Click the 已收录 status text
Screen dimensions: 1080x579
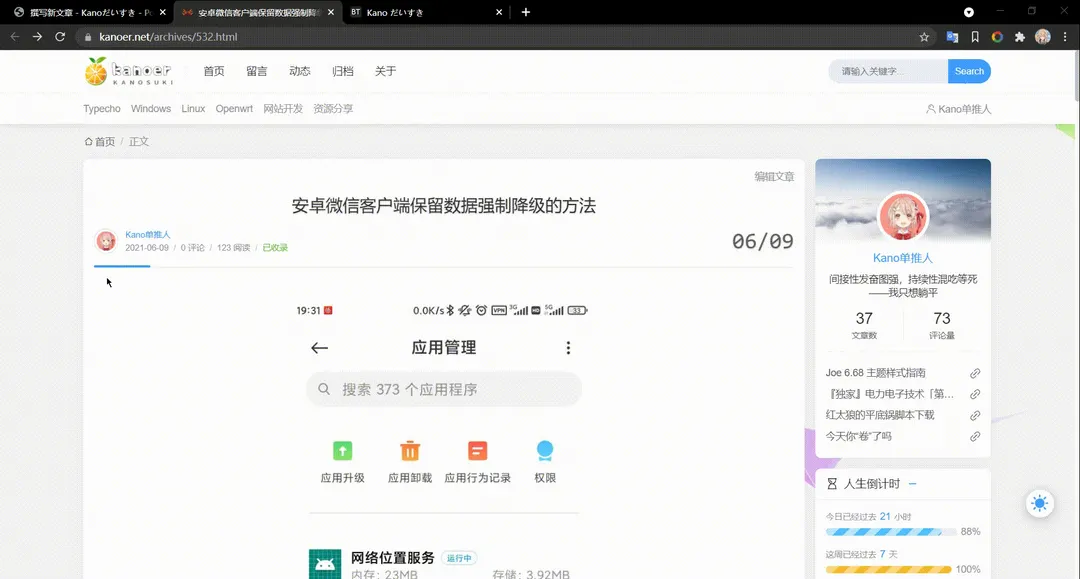pos(275,248)
